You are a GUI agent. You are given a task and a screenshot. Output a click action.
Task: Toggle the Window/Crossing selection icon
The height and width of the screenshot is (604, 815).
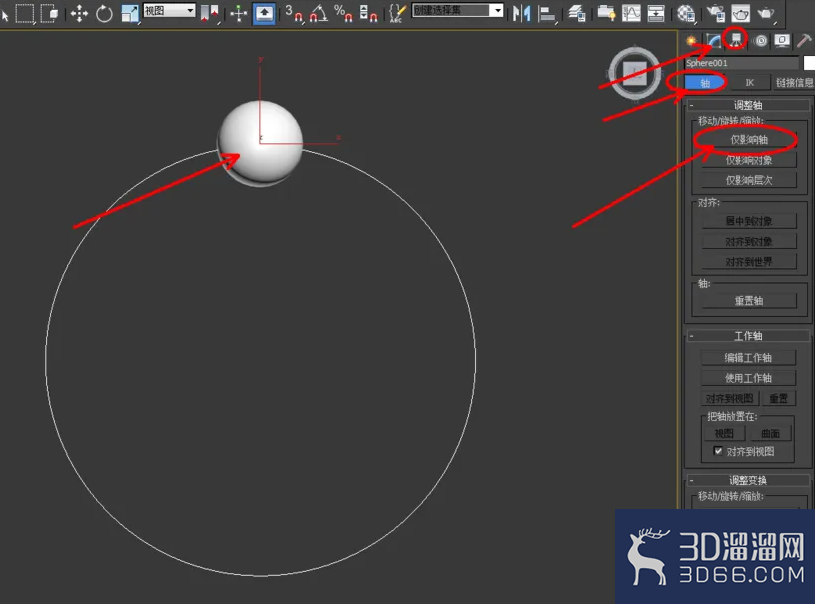[49, 13]
